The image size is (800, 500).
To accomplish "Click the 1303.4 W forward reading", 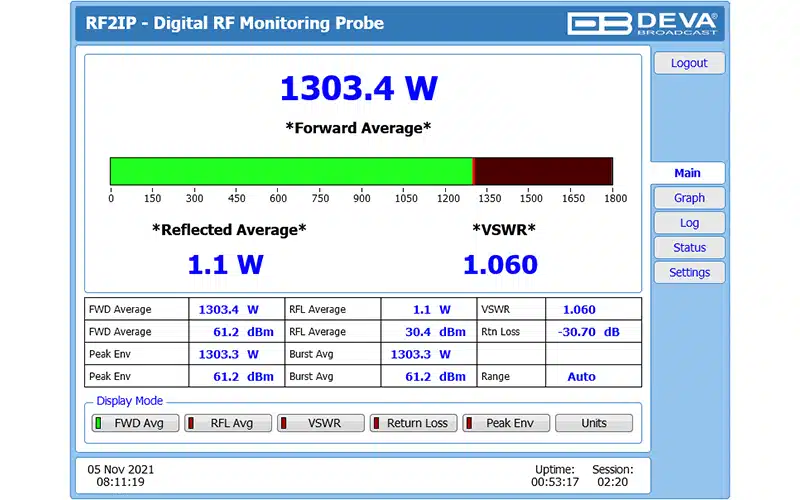I will pyautogui.click(x=359, y=88).
